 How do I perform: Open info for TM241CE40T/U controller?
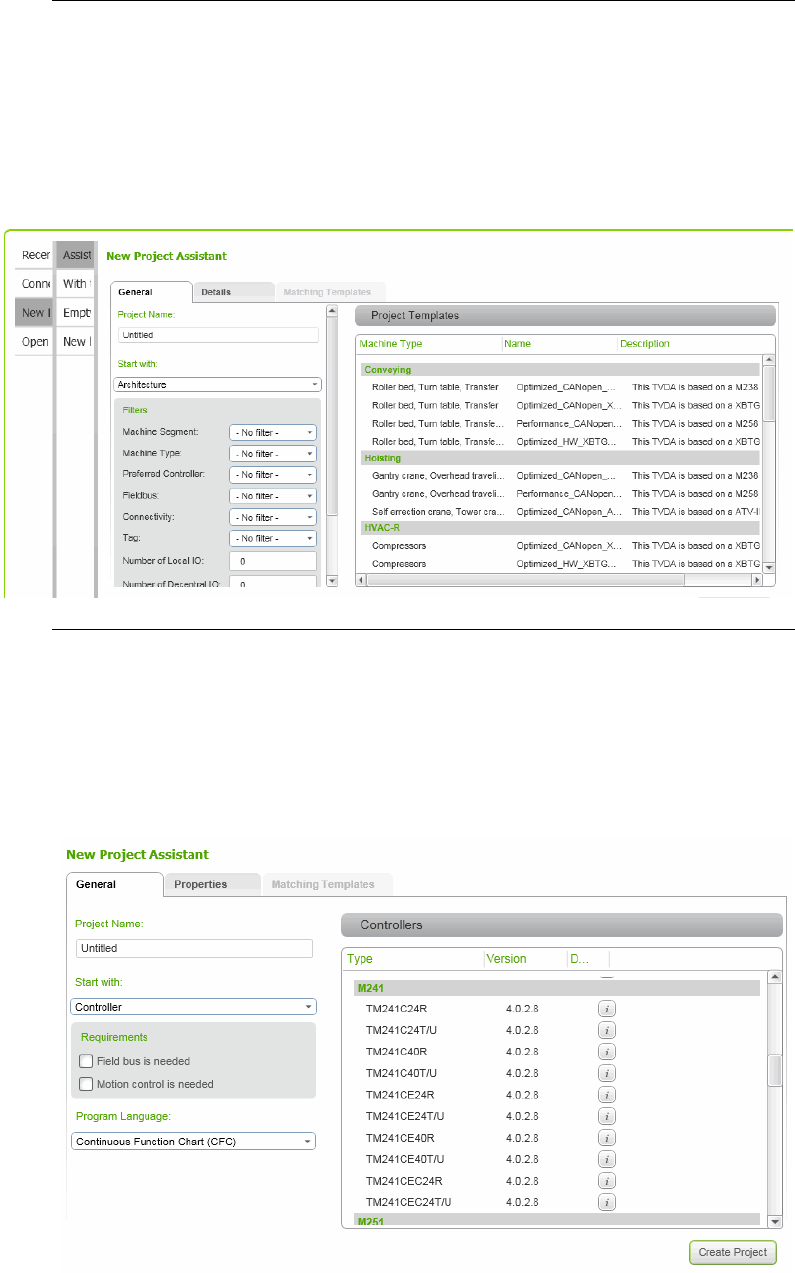pos(607,1159)
